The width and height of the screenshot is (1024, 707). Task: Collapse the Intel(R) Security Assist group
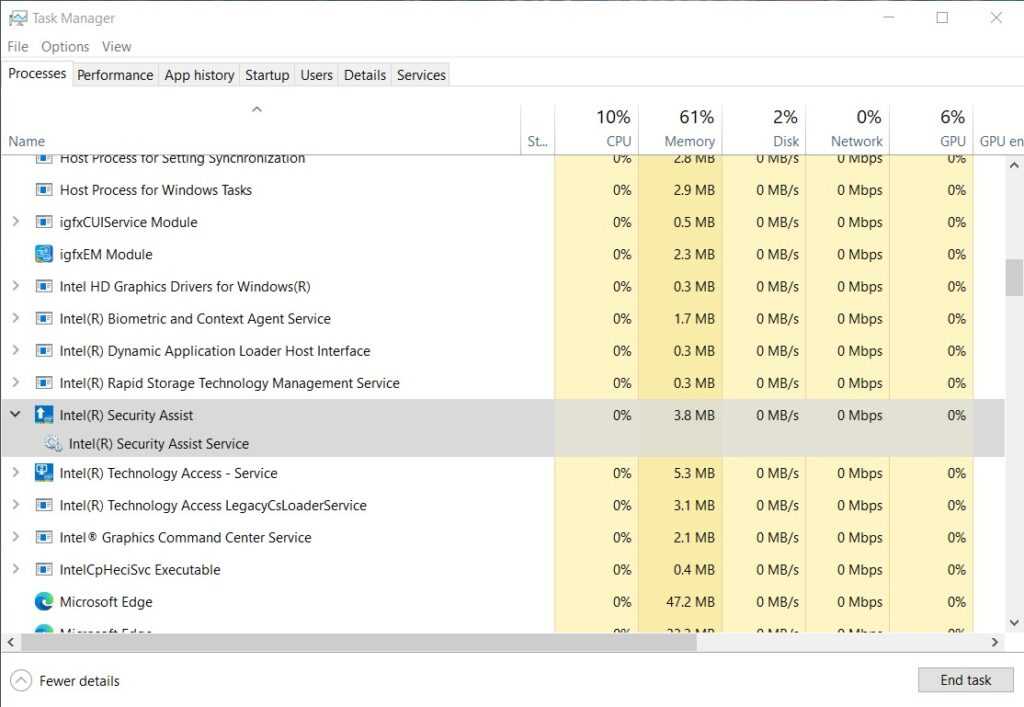click(15, 415)
